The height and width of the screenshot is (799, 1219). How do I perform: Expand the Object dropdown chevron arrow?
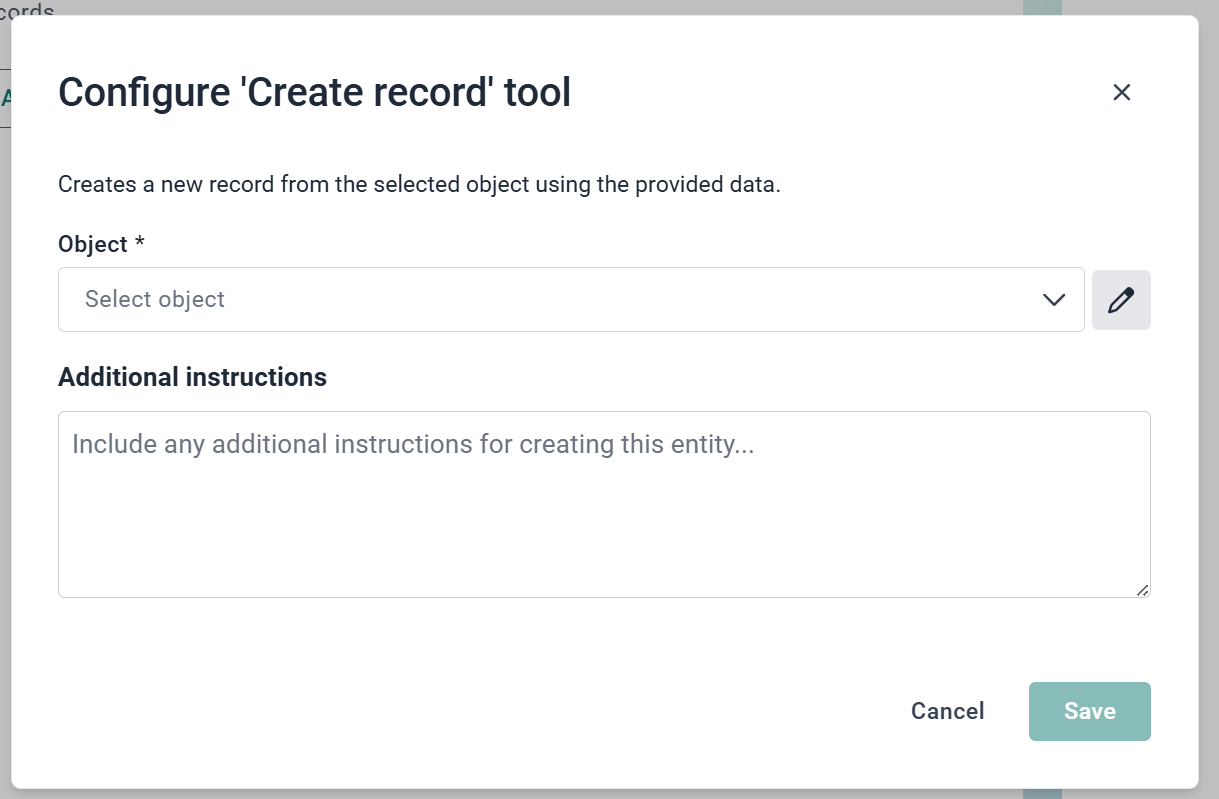click(1054, 300)
